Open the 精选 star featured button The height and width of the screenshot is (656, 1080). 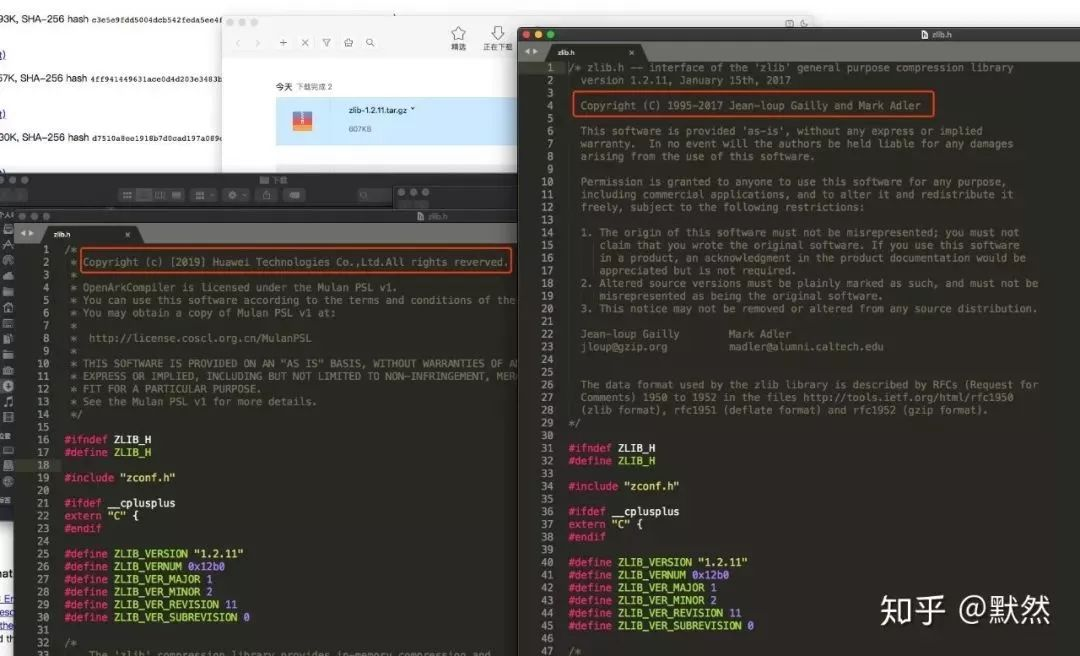458,38
